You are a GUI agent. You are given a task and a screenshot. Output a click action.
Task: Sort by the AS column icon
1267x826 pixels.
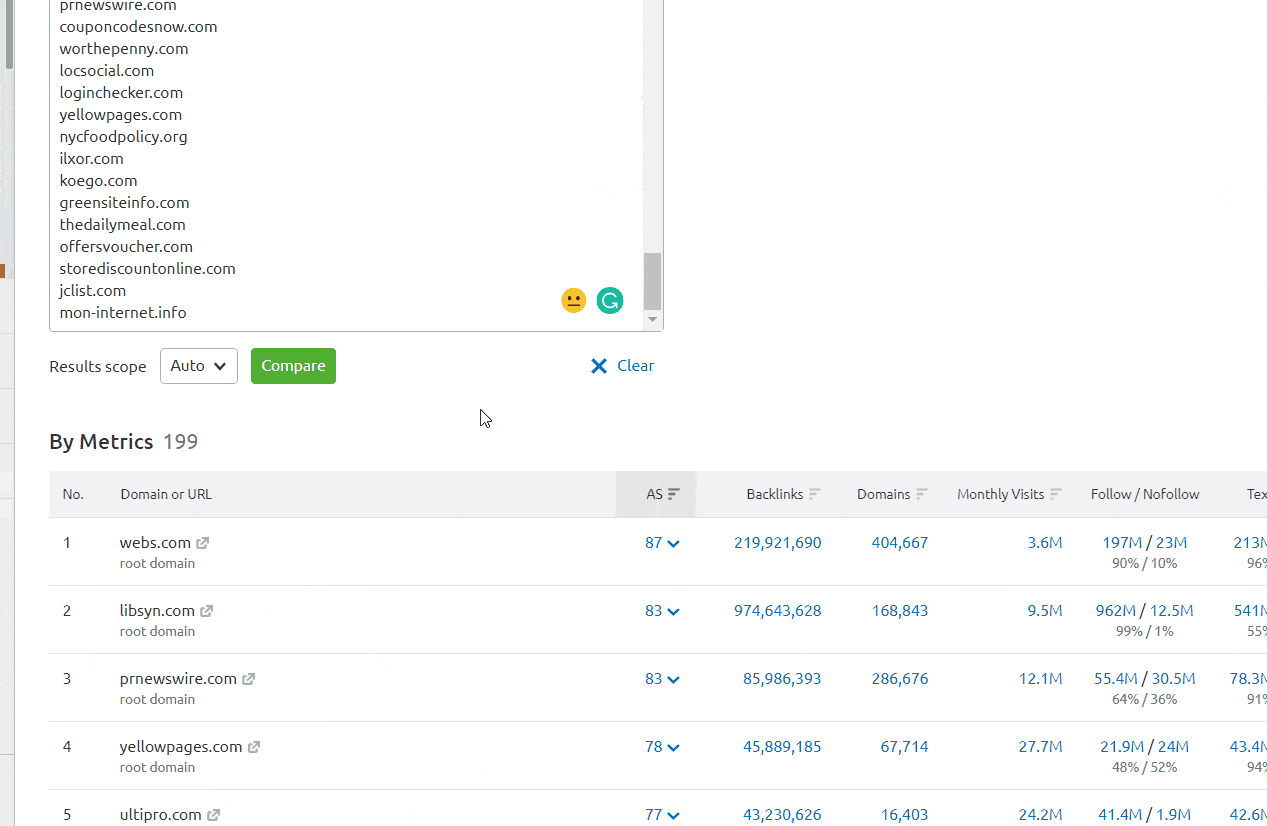point(674,494)
